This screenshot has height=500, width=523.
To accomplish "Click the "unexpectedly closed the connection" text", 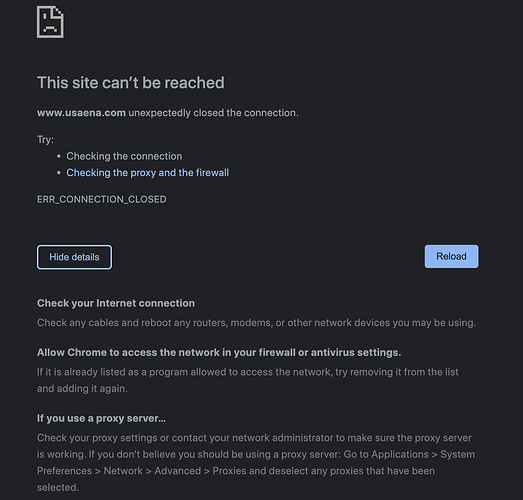I will (x=213, y=113).
